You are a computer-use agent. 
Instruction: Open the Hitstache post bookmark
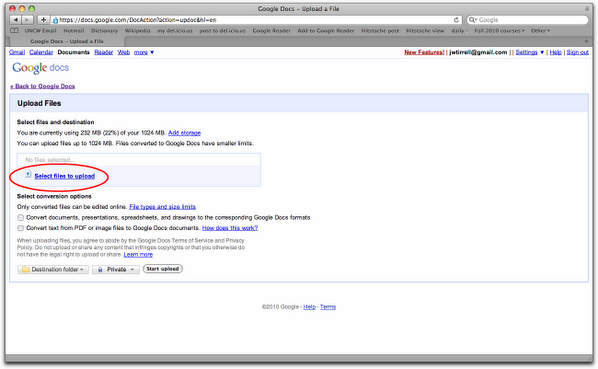coord(380,30)
